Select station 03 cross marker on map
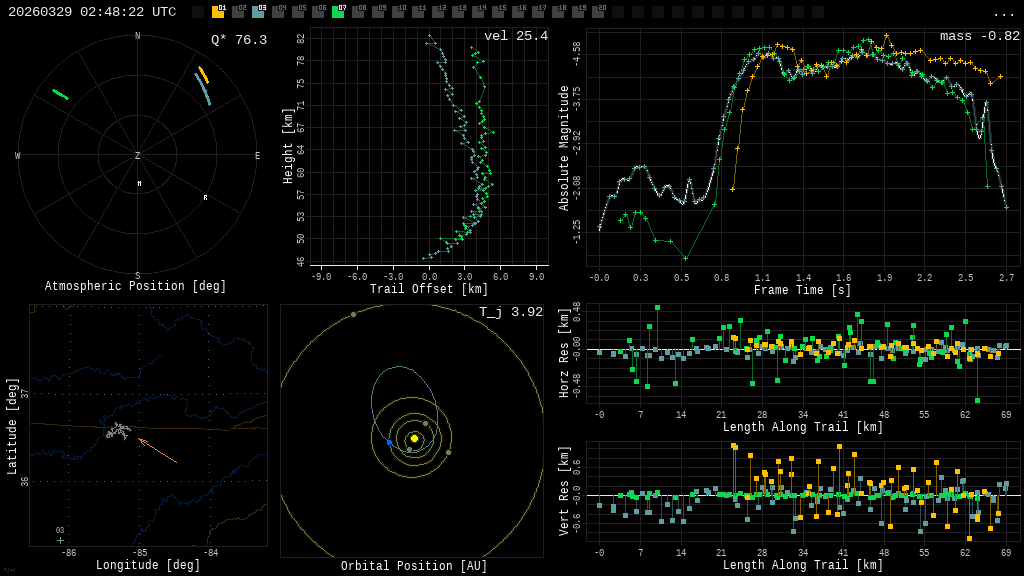Viewport: 1024px width, 576px height. click(x=60, y=540)
